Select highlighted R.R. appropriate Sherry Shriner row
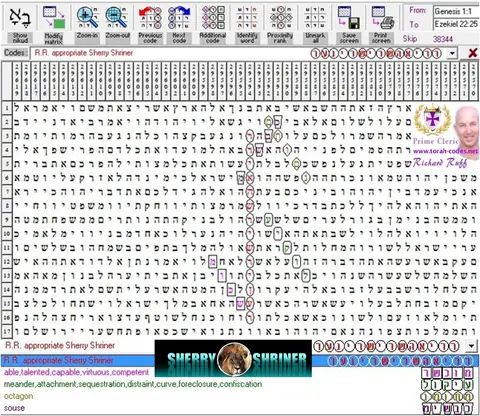 point(239,360)
